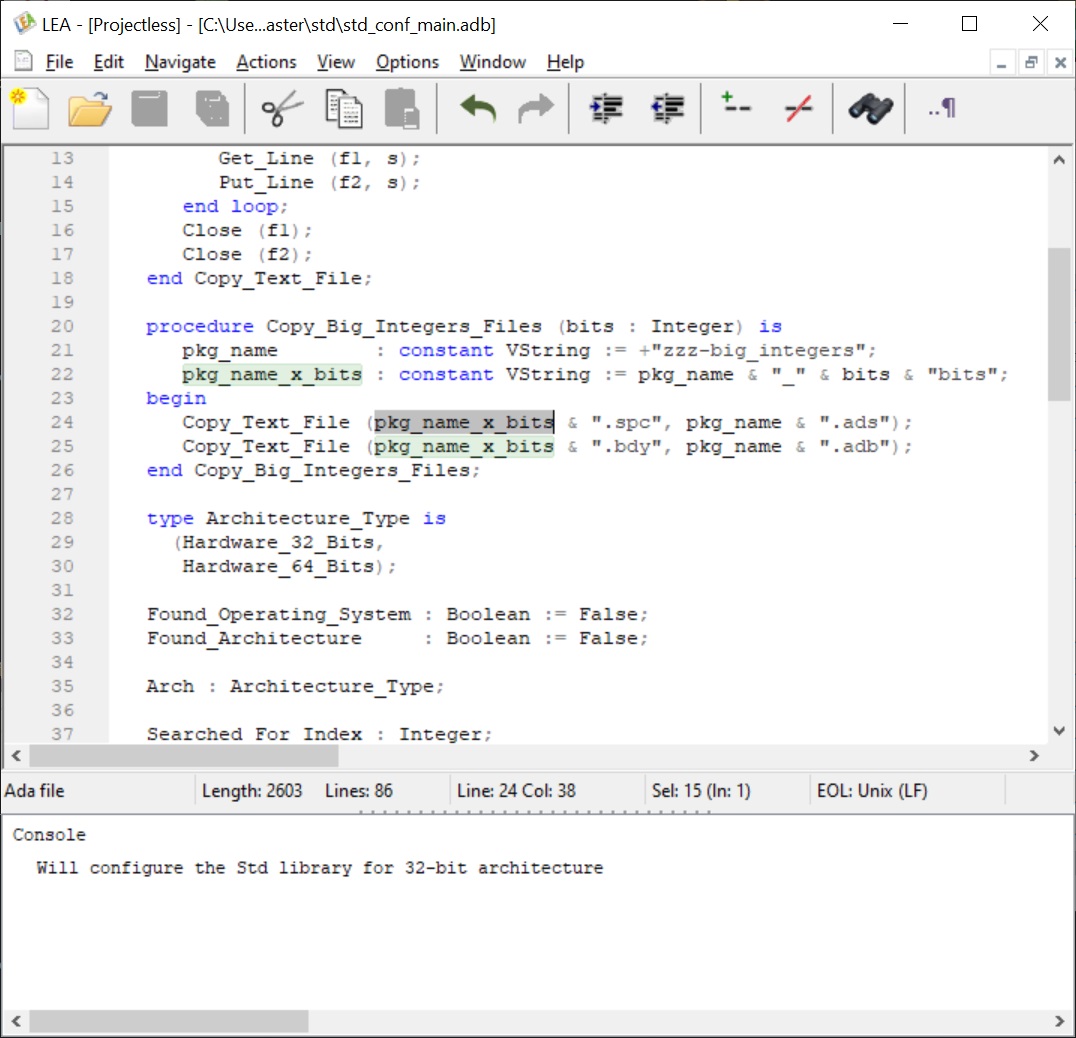
Task: Open the Navigate menu
Action: 180,62
